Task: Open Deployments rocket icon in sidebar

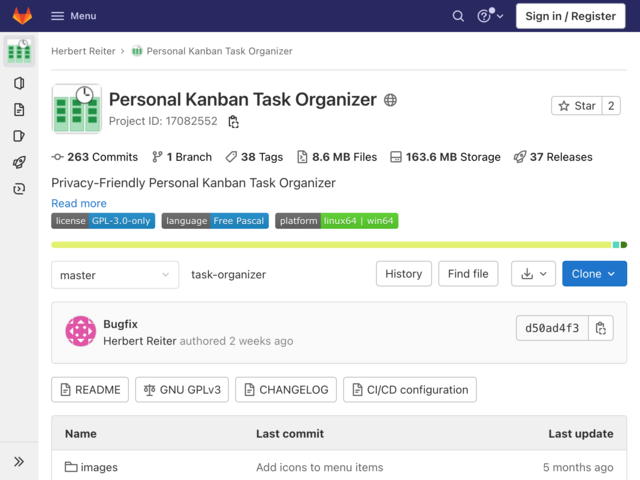Action: (19, 162)
